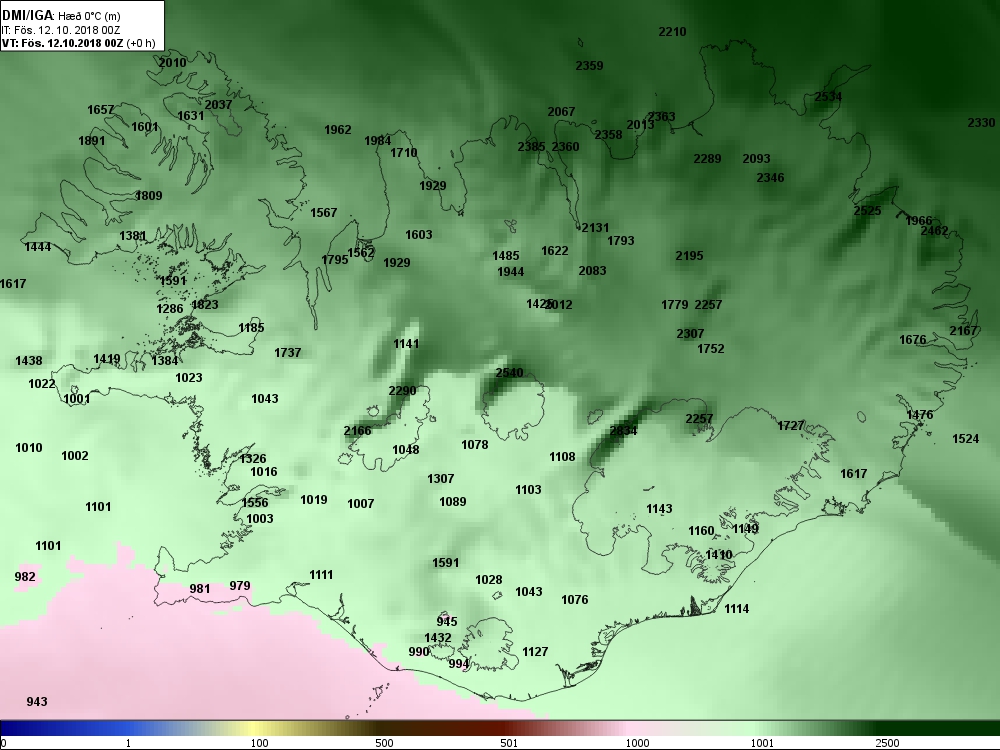Click the '500' label on the color scale
This screenshot has height=750, width=1000.
(384, 742)
